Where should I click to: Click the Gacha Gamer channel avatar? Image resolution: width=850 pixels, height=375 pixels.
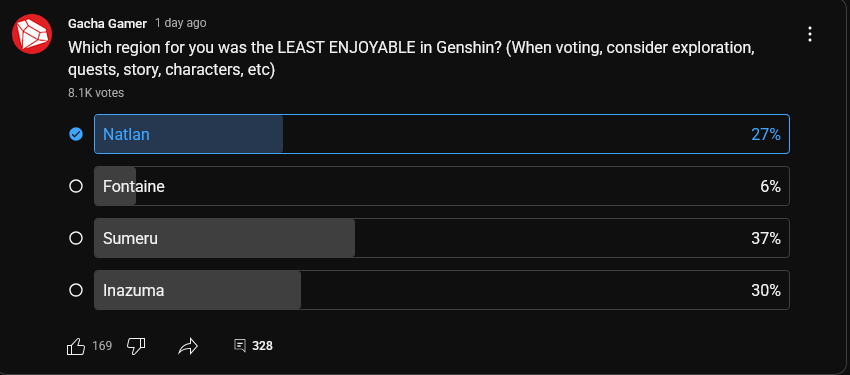click(x=32, y=34)
